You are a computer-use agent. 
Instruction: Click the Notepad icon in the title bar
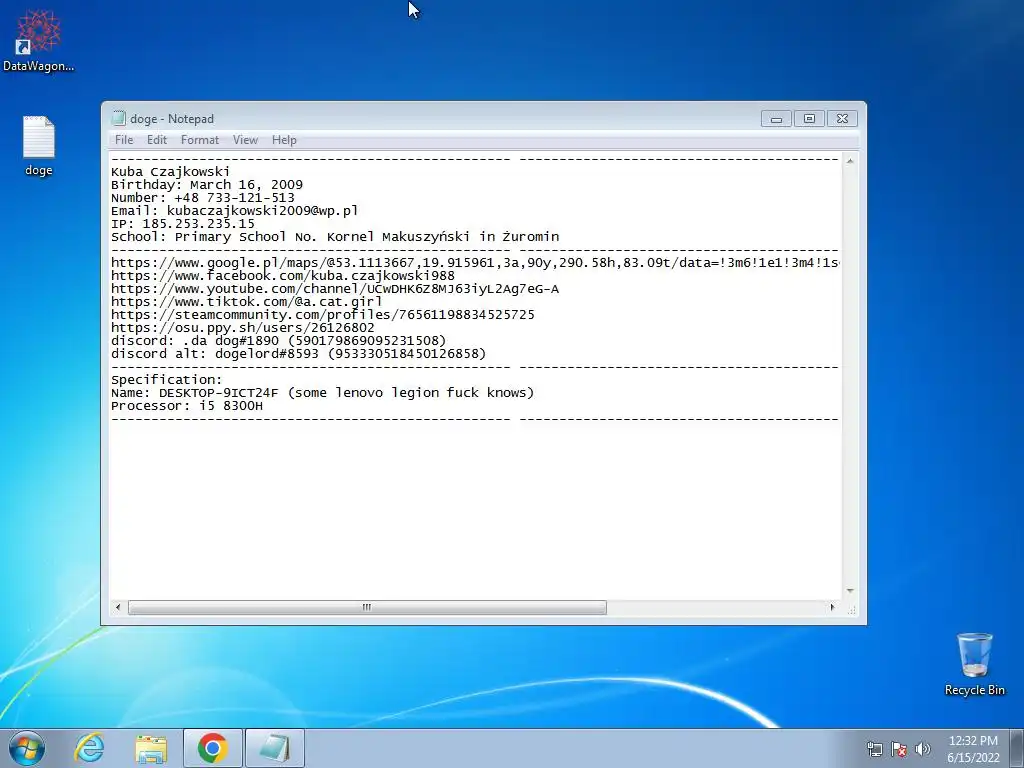[x=118, y=118]
